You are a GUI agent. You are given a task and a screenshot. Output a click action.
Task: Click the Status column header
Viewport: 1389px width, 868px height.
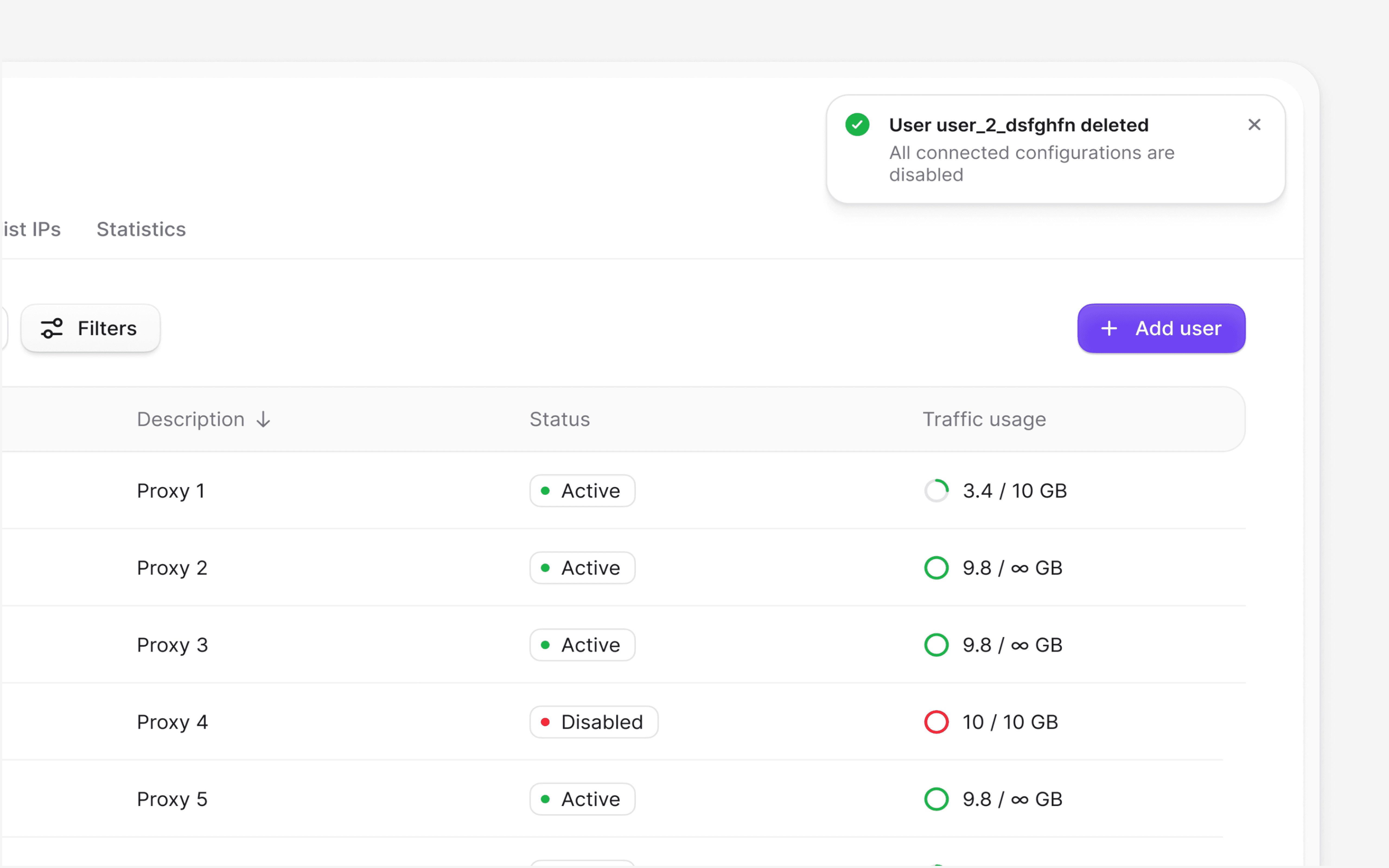(x=559, y=420)
